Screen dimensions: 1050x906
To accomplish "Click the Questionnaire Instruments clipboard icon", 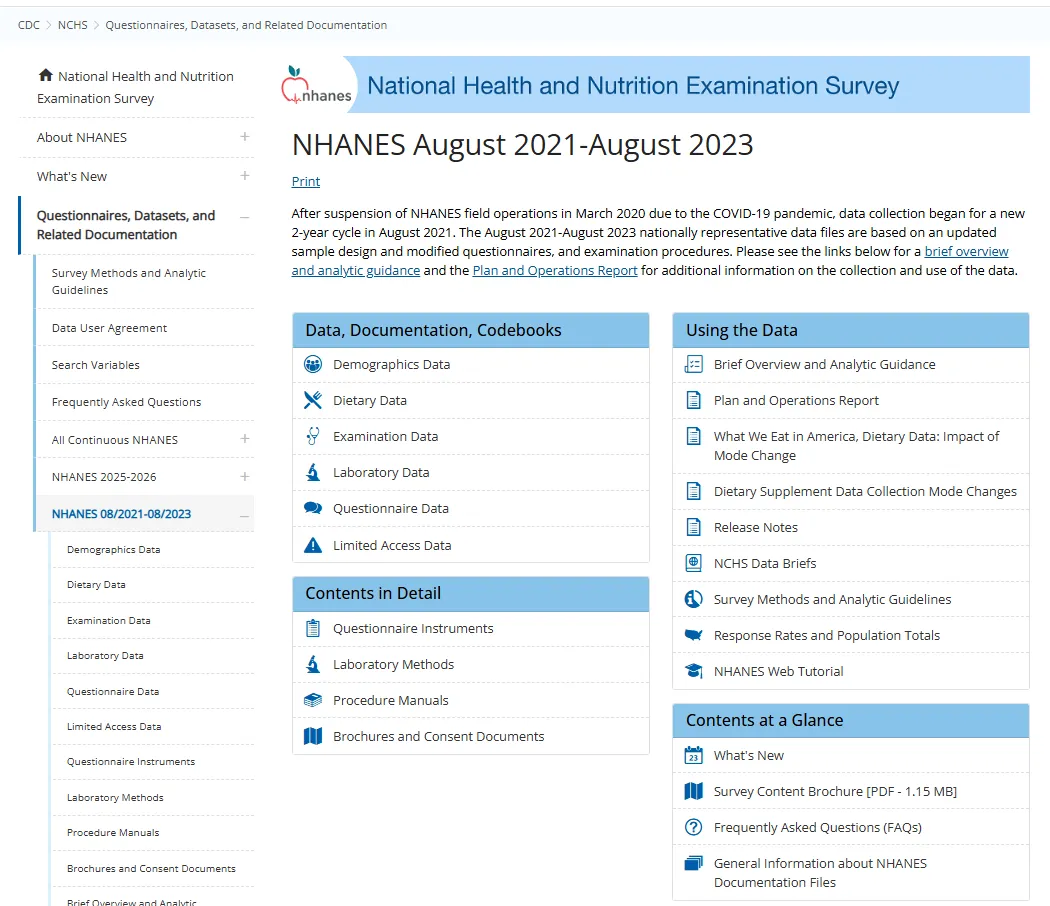I will [313, 628].
